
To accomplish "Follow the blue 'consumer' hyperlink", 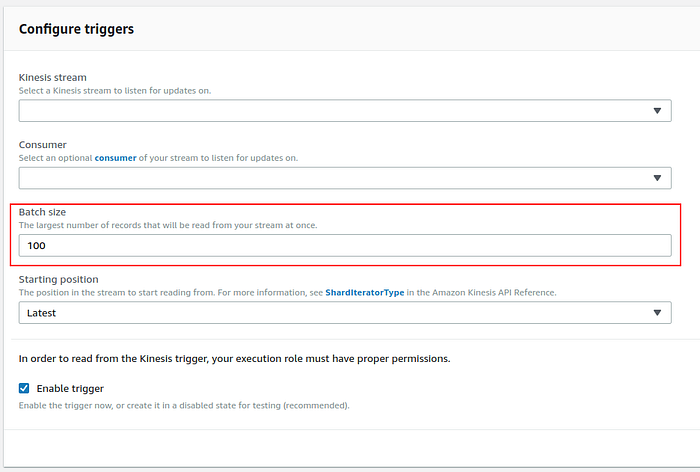I will click(115, 158).
